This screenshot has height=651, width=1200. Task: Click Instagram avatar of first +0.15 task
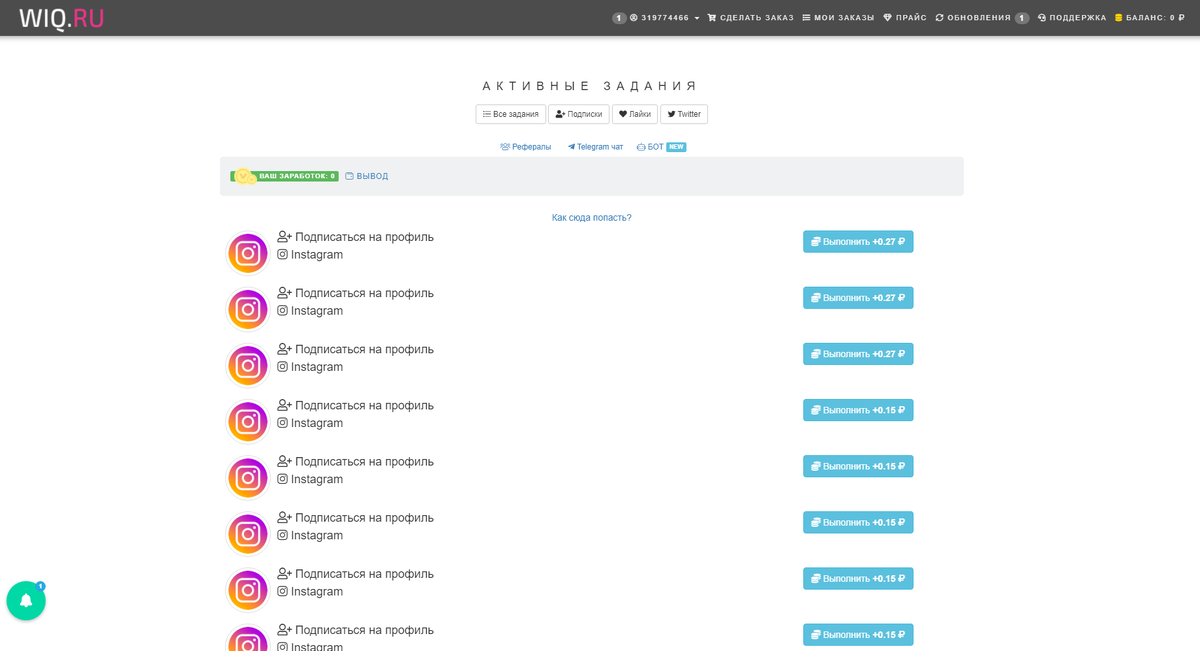[248, 421]
